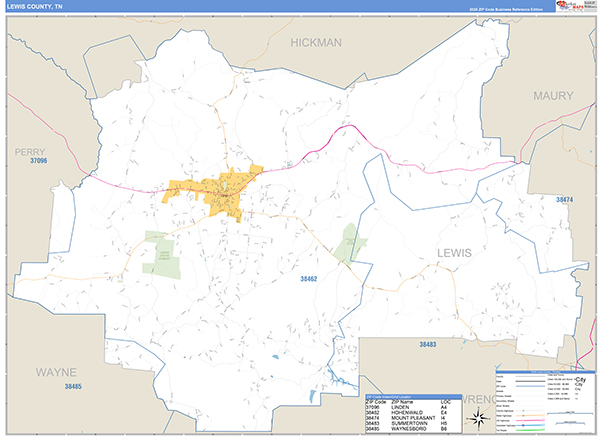
Task: Select the MAURY county label
Action: coord(553,96)
